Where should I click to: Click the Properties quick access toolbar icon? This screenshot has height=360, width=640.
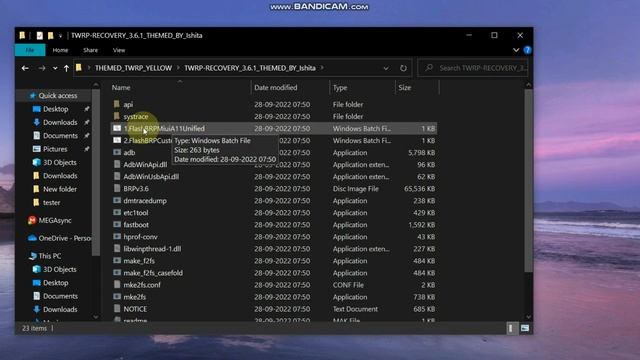tap(40, 36)
